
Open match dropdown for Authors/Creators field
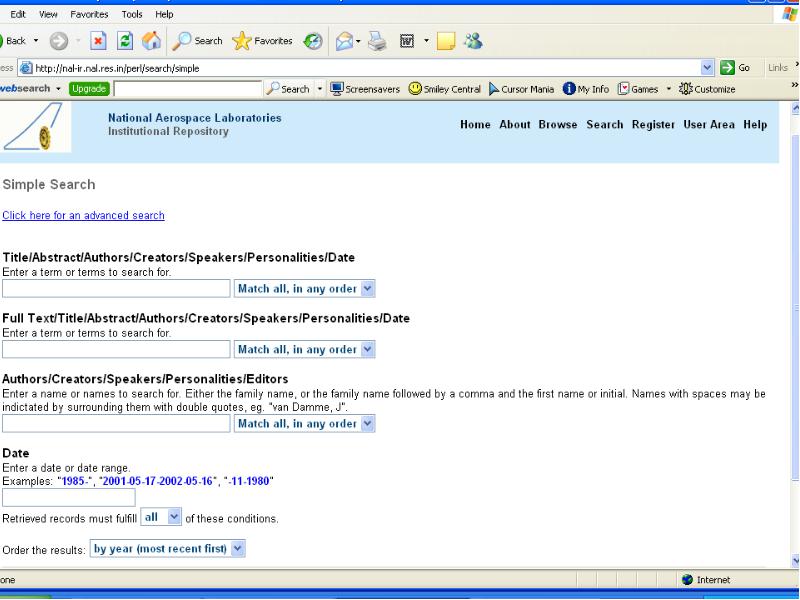pyautogui.click(x=305, y=423)
